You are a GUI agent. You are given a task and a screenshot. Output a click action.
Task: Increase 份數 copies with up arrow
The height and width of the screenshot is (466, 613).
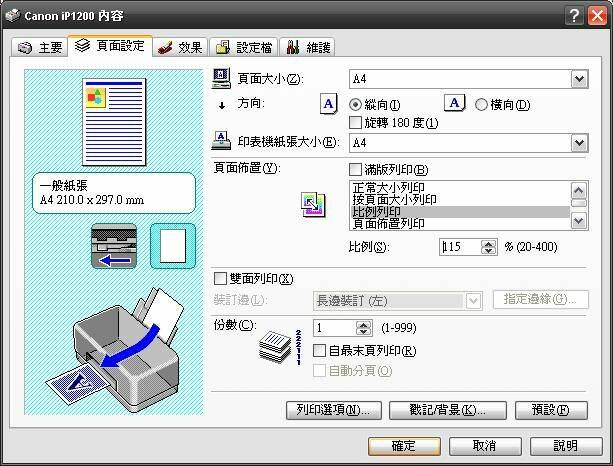(x=364, y=324)
